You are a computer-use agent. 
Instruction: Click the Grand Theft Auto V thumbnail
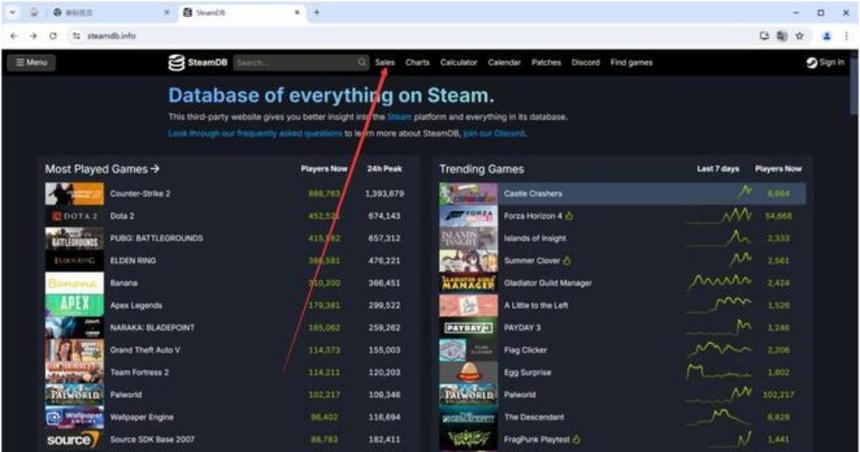[74, 350]
